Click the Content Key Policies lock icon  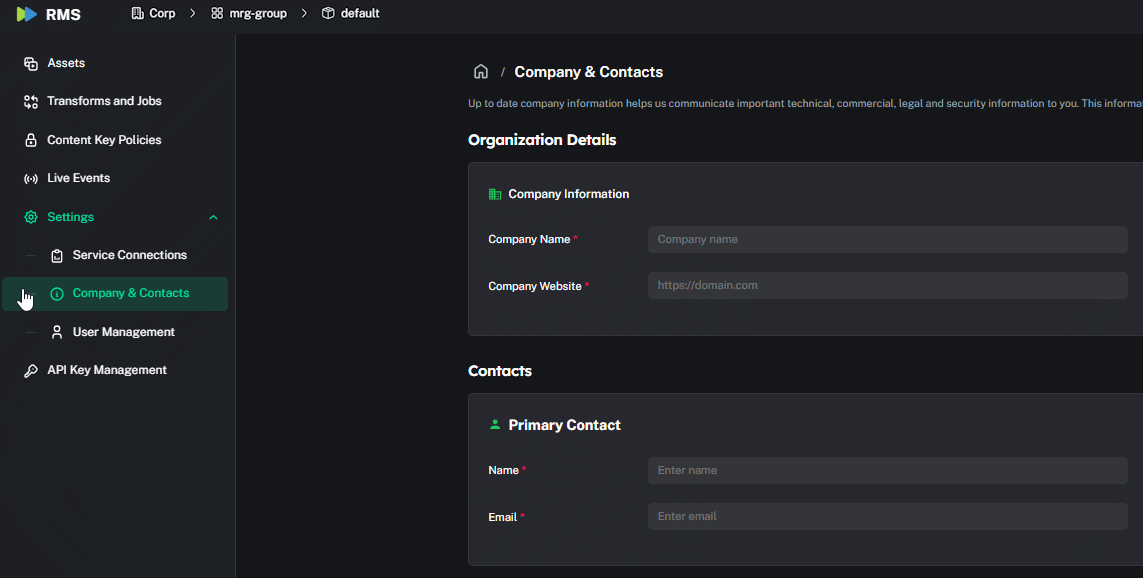(31, 140)
